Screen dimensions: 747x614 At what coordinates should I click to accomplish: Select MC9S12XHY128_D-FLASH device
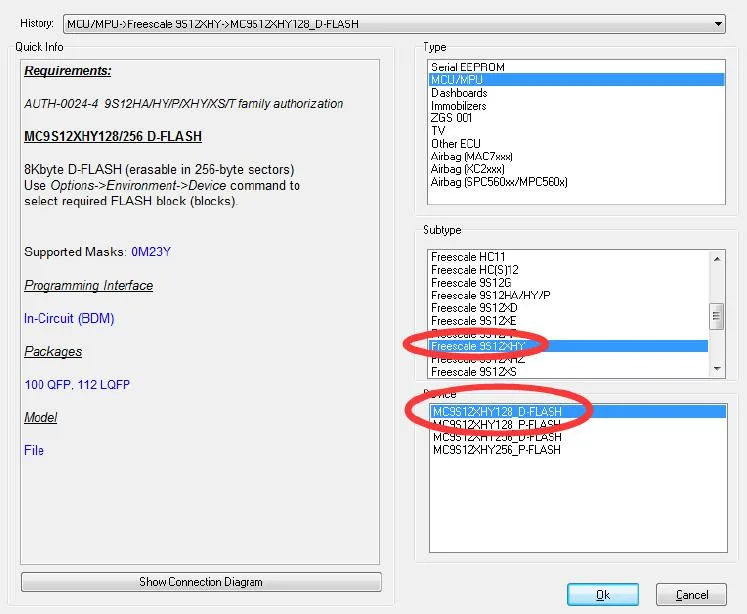(578, 412)
